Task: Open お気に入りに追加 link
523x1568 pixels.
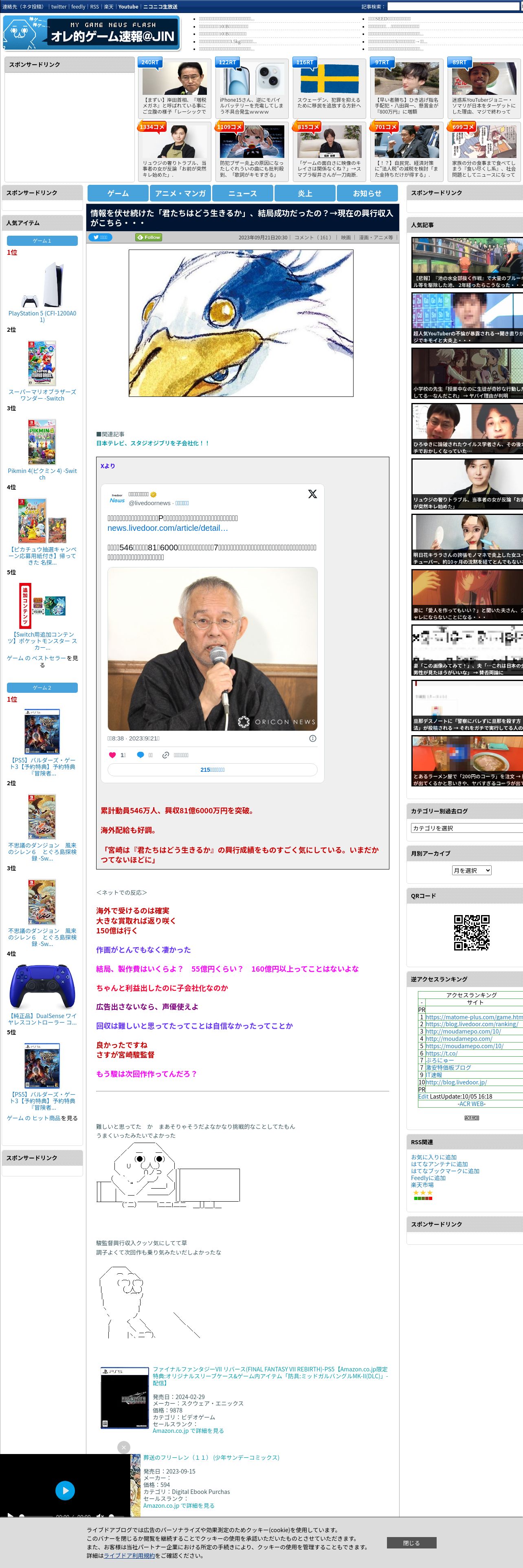Action: 433,1157
